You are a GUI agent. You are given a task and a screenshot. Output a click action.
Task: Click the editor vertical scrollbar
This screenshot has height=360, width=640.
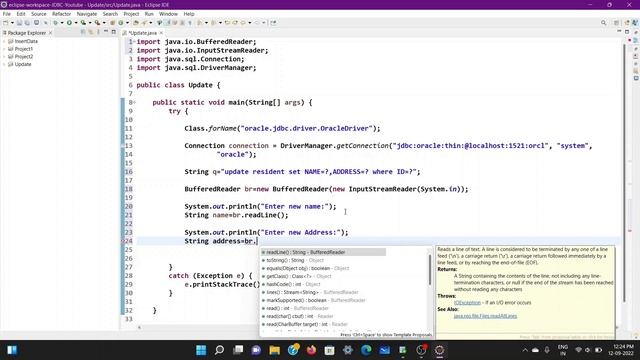click(x=624, y=173)
